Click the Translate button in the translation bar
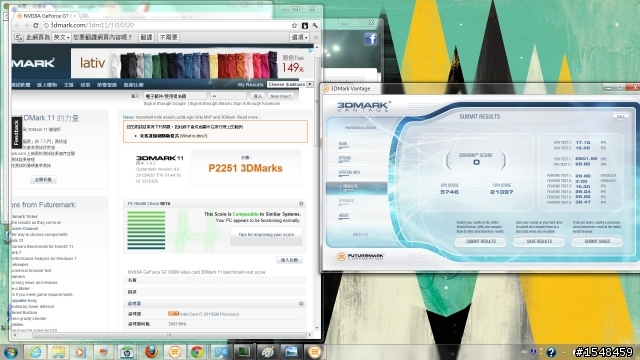Screen dimensions: 640x360 click(x=146, y=37)
